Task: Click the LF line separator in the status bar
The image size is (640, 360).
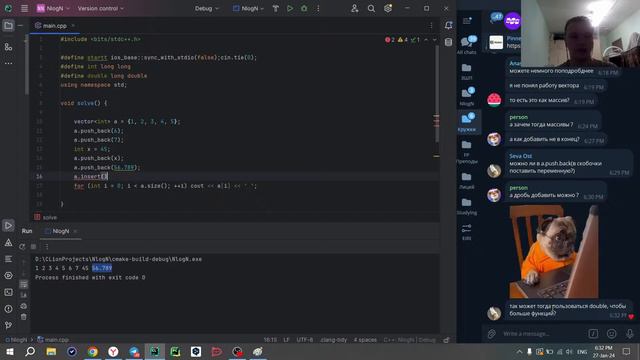Action: 287,340
